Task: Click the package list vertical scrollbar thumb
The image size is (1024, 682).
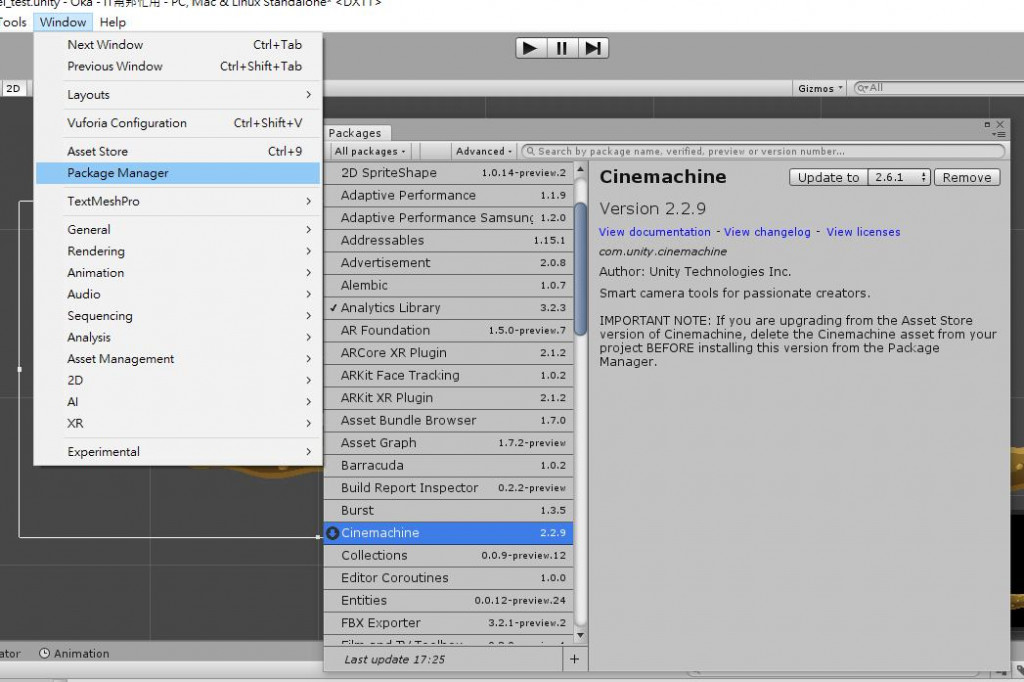Action: (x=580, y=268)
